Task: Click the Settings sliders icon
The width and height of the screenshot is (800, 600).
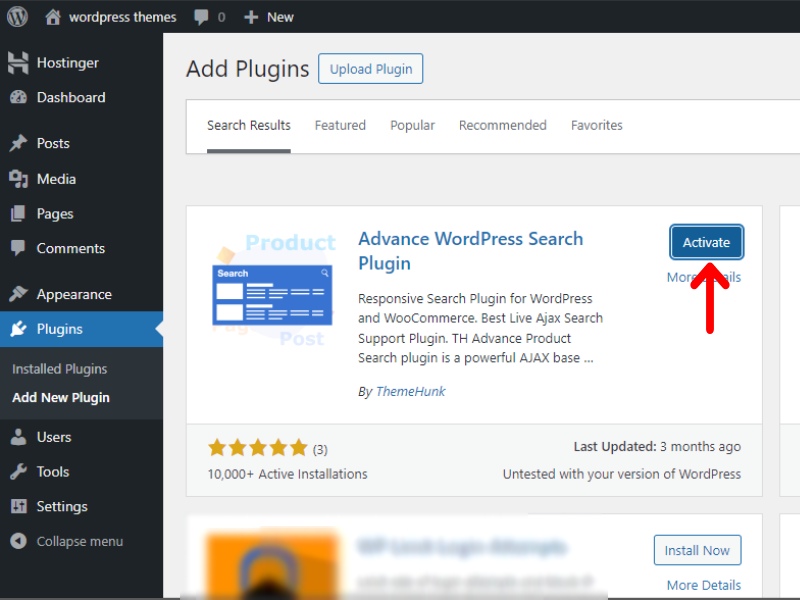Action: 18,507
